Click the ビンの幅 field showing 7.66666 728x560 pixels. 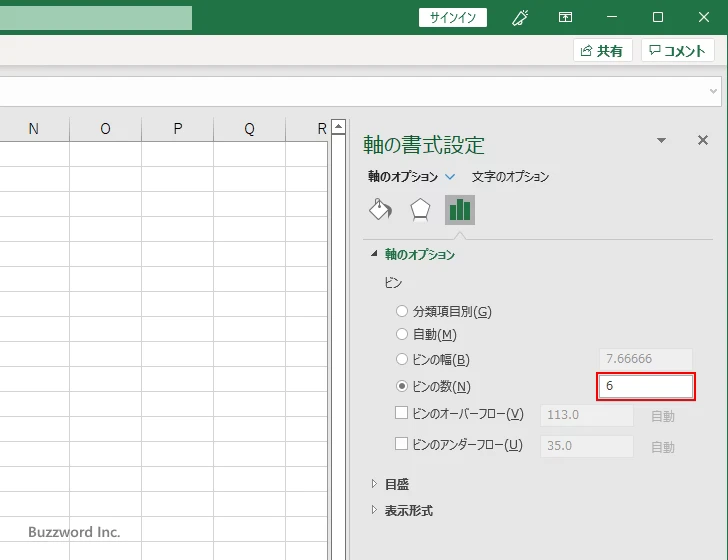(x=646, y=359)
